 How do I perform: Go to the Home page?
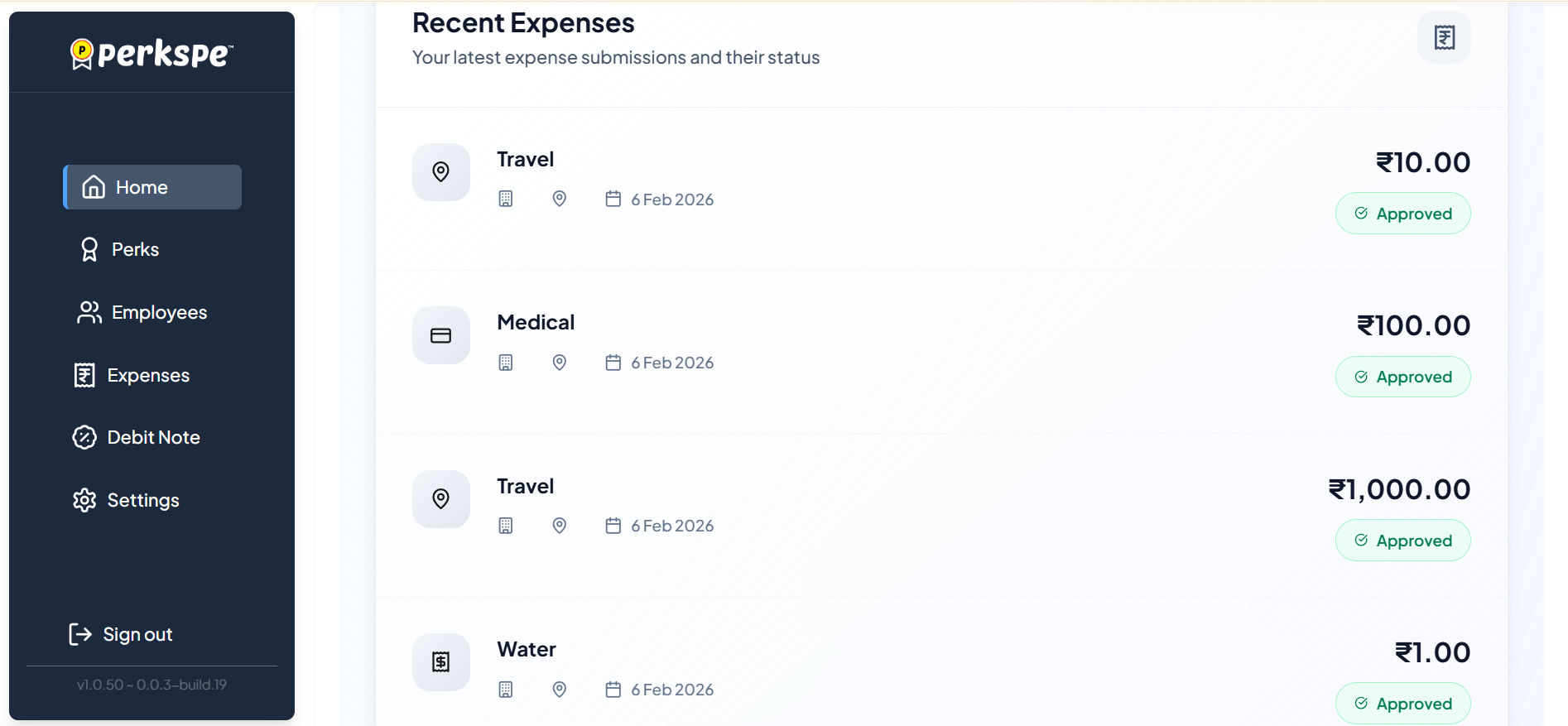[152, 187]
